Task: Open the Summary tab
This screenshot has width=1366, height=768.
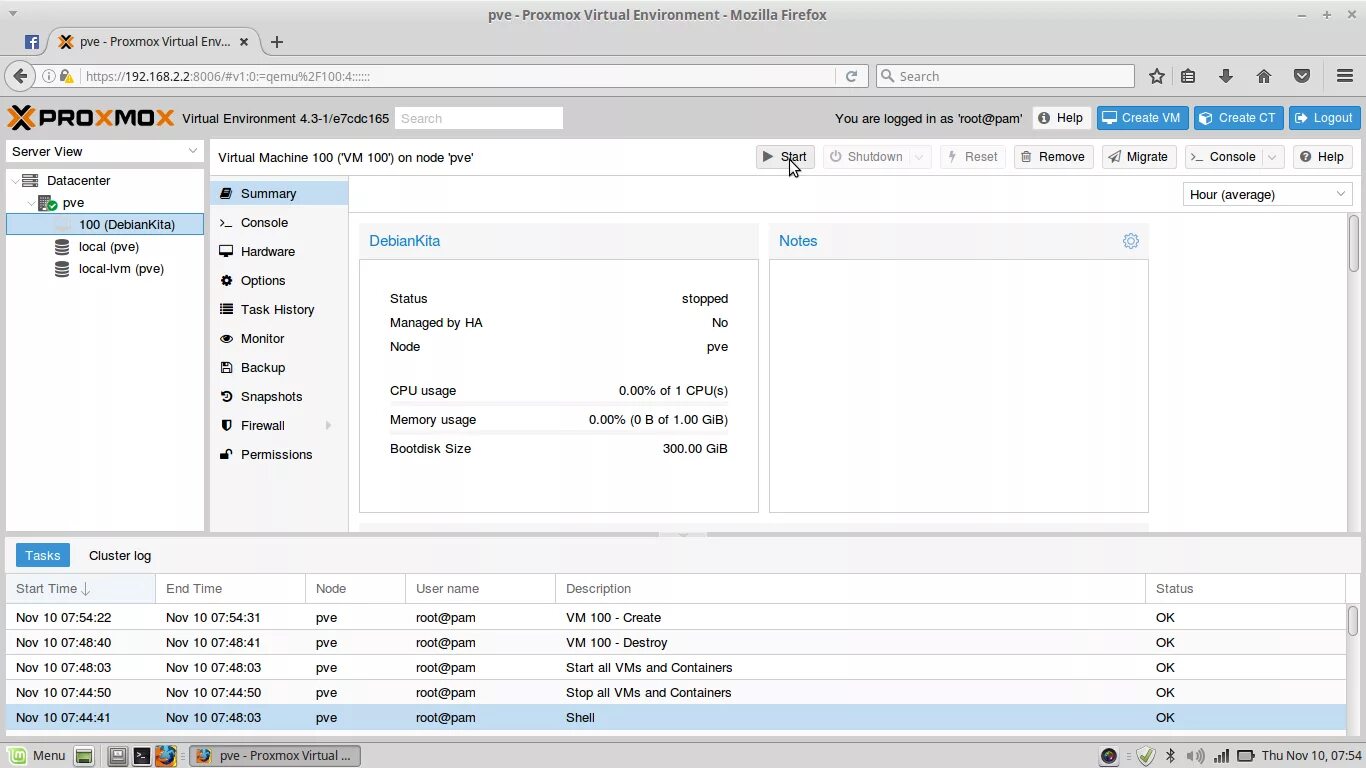Action: click(279, 194)
